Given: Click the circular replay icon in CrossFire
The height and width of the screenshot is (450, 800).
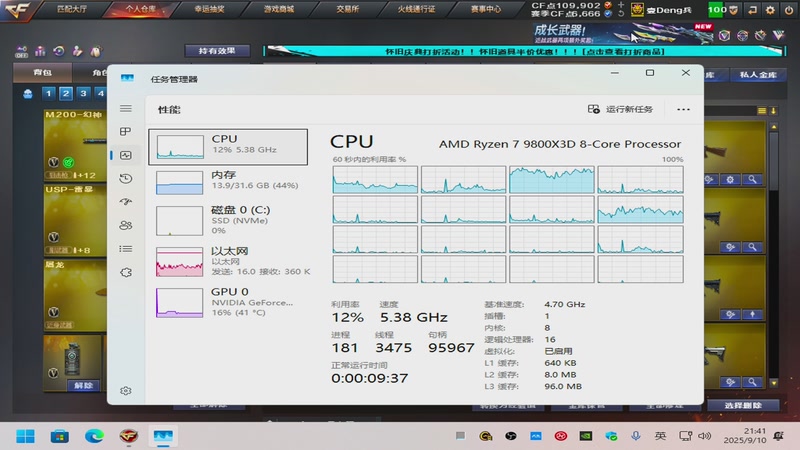Looking at the screenshot, I should tap(59, 51).
